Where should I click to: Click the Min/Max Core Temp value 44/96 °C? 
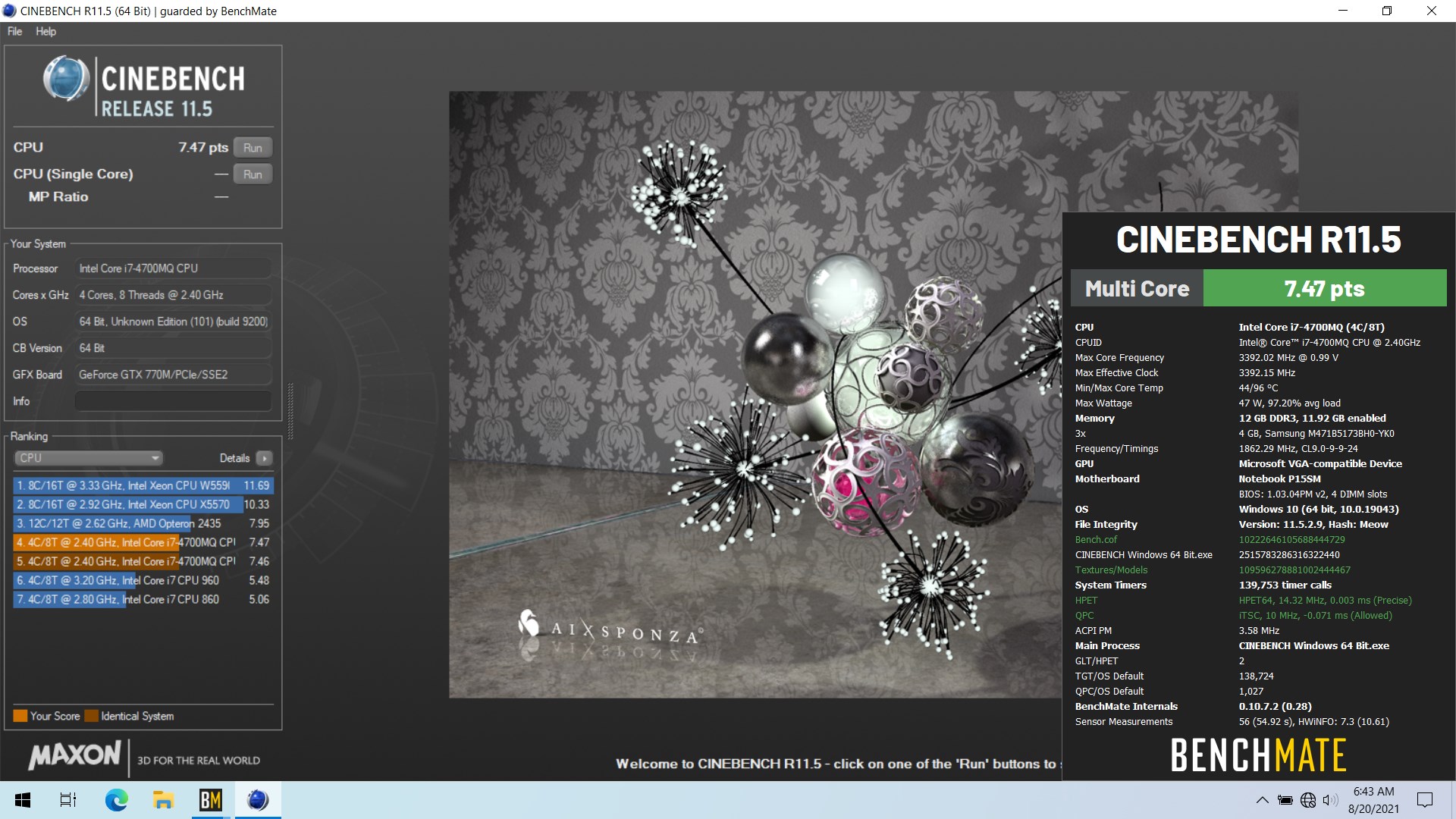[1258, 388]
